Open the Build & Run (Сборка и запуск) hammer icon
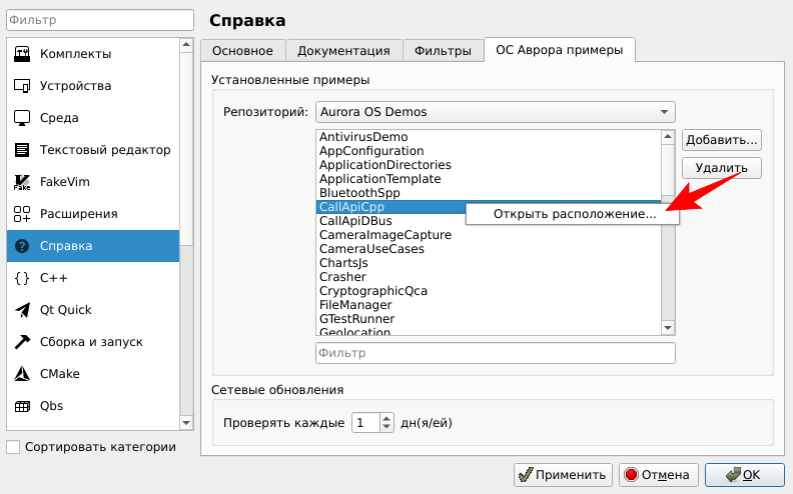 pos(22,342)
